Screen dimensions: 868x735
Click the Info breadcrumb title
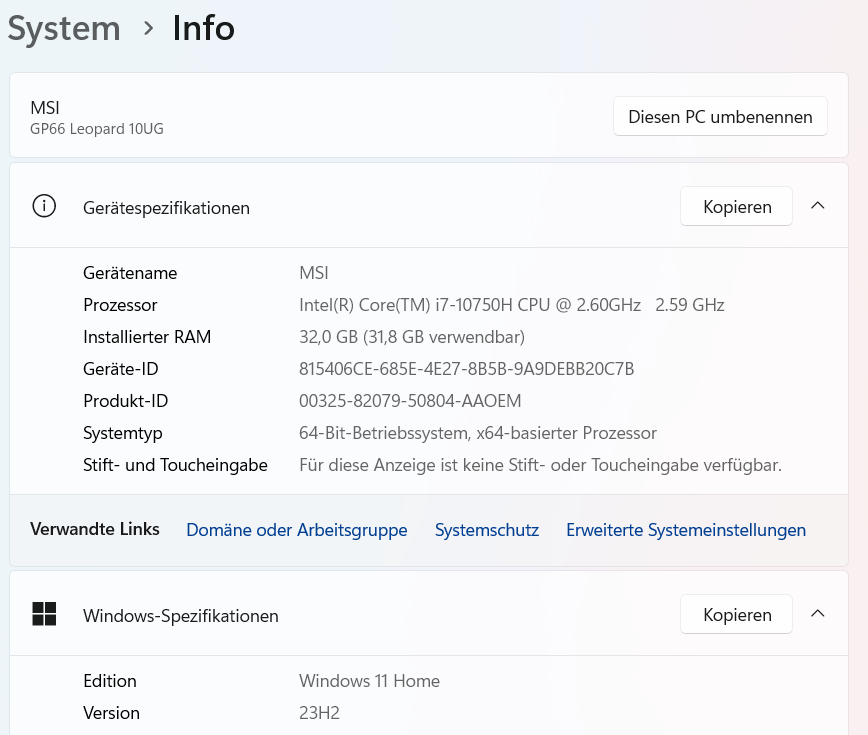(204, 28)
